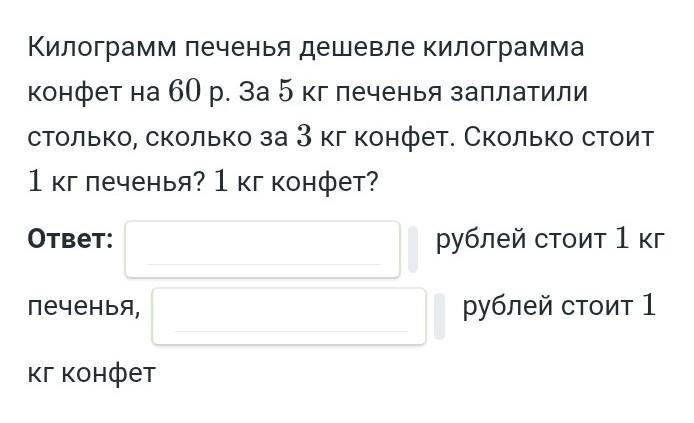Click the gray bar beside the first answer field
694x423 pixels.
(x=412, y=248)
